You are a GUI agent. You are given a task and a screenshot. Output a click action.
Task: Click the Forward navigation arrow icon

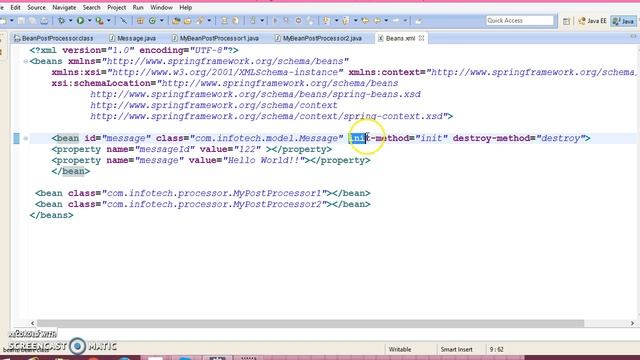[x=396, y=20]
